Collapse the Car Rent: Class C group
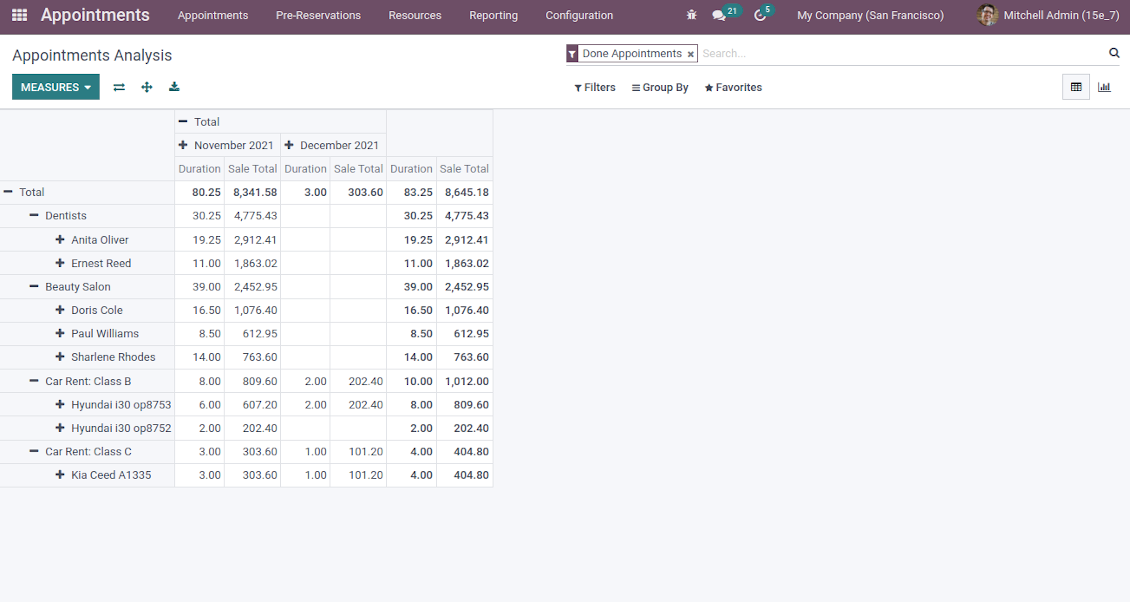Image resolution: width=1130 pixels, height=602 pixels. pos(34,451)
